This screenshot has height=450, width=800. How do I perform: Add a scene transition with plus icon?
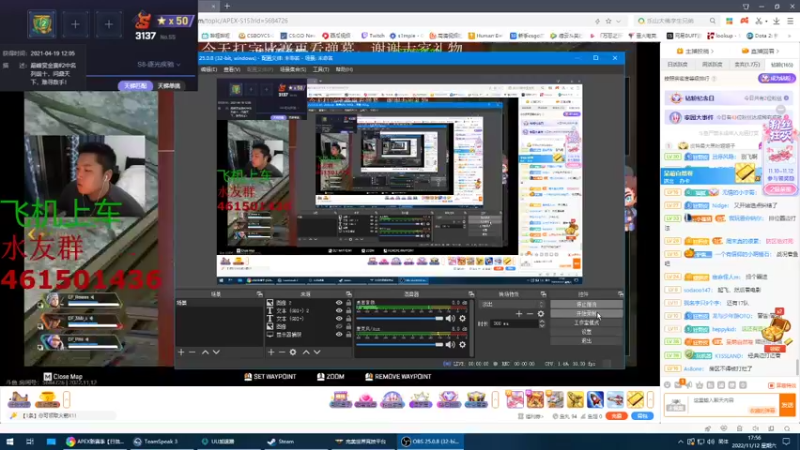tap(518, 314)
